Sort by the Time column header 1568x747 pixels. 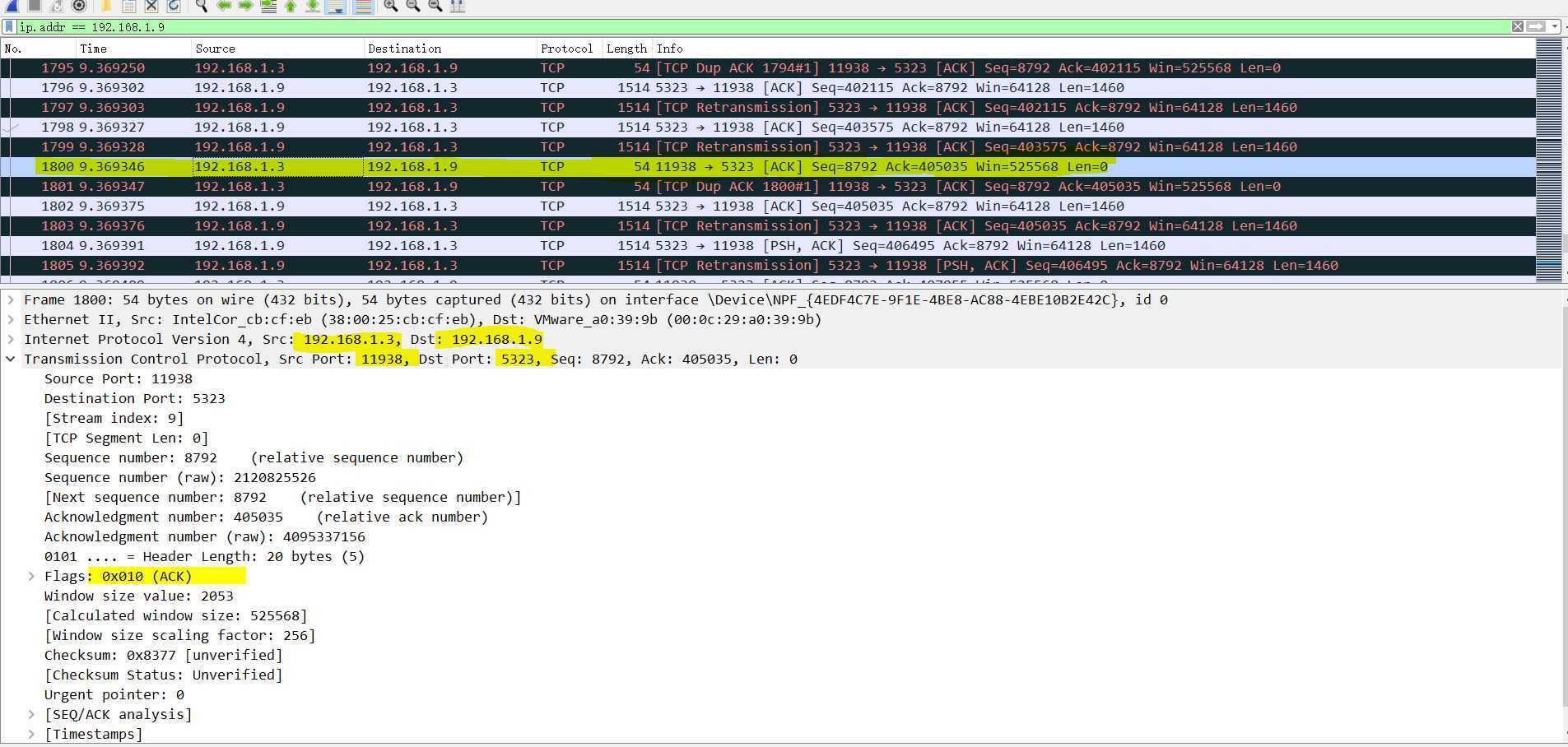pos(133,49)
